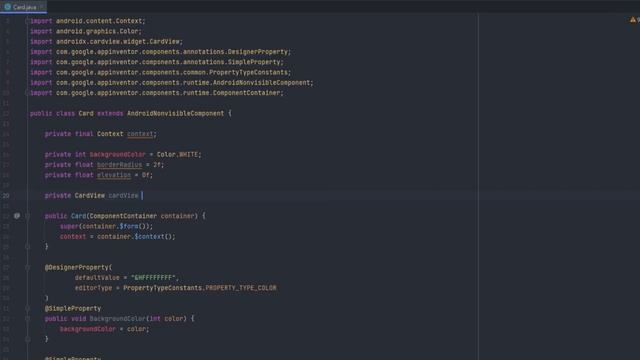Click 'BackgroundColor' method name
The height and width of the screenshot is (360, 640).
tap(118, 318)
